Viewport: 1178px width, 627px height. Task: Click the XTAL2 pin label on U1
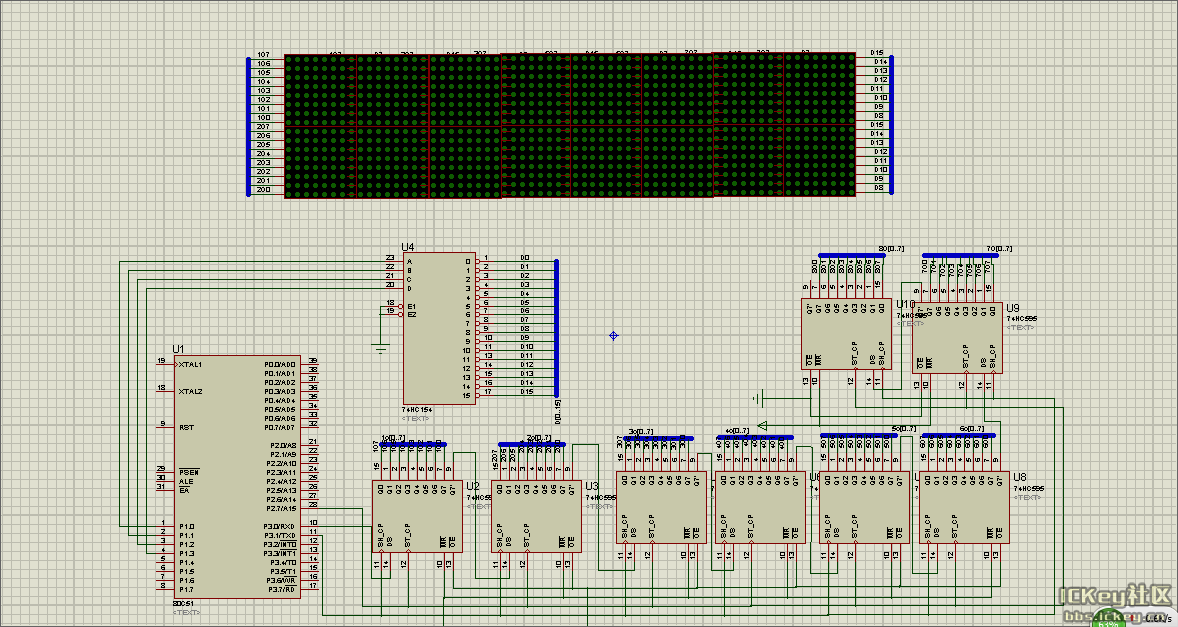click(191, 391)
